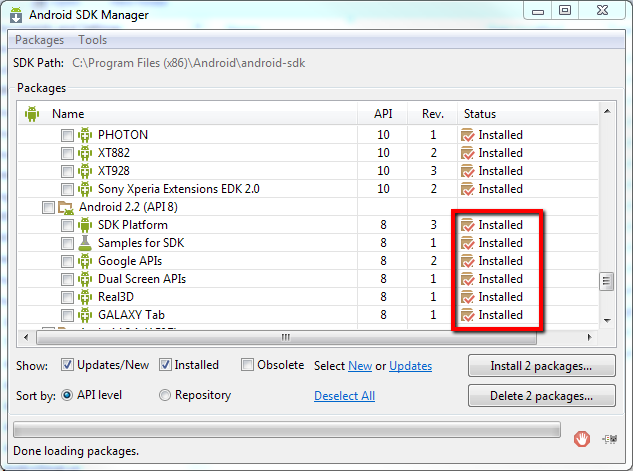This screenshot has width=633, height=471.
Task: Click the red stop-loading icon
Action: pos(582,437)
